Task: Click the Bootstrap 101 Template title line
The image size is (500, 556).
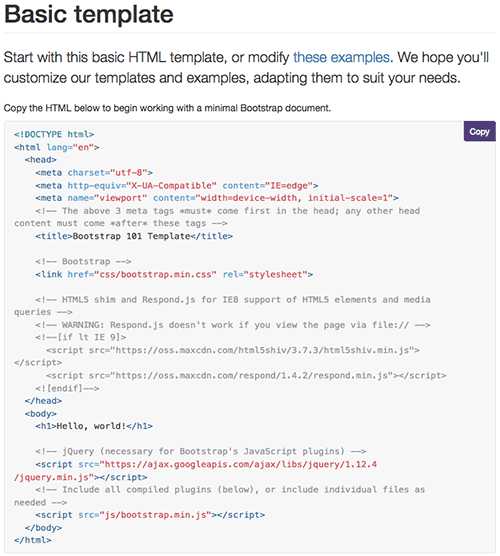Action: (134, 236)
